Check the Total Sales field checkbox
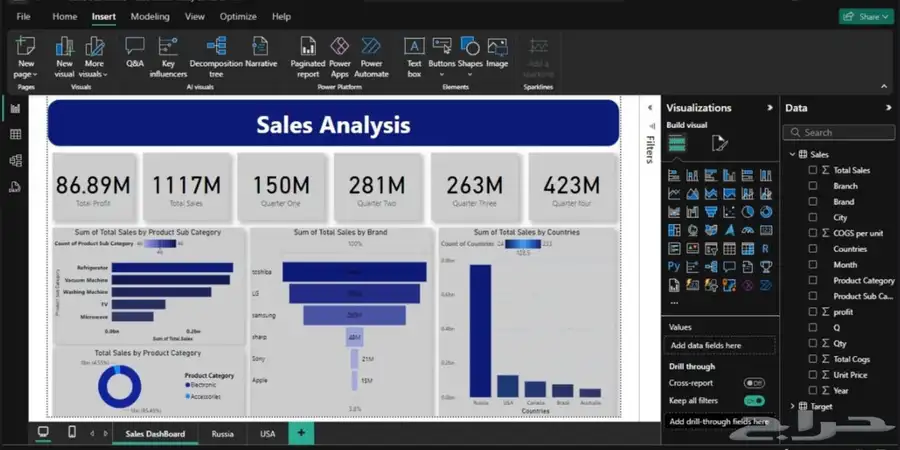Viewport: 900px width, 450px height. [813, 170]
